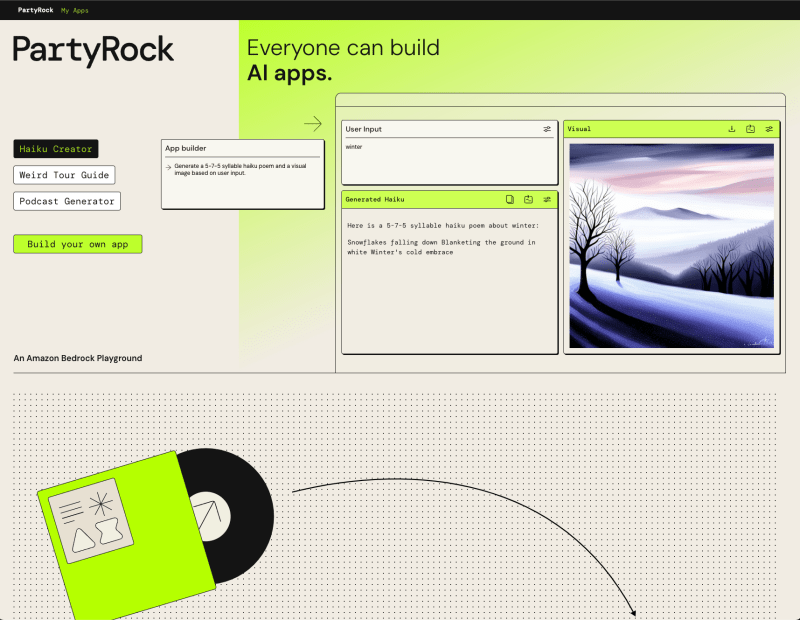The image size is (800, 620).
Task: Copy the Generated Haiku text
Action: coord(510,200)
